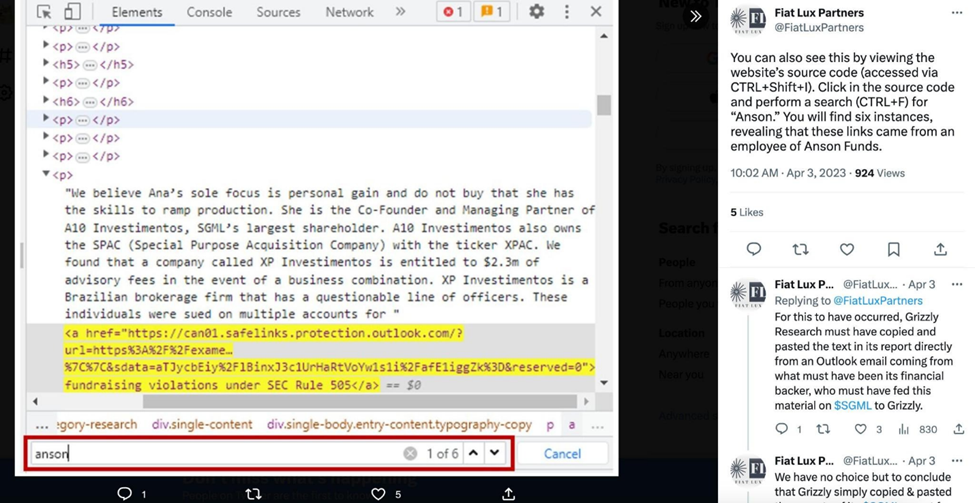Show more DevTools tabs chevron
Viewport: 975px width, 503px height.
coord(400,12)
